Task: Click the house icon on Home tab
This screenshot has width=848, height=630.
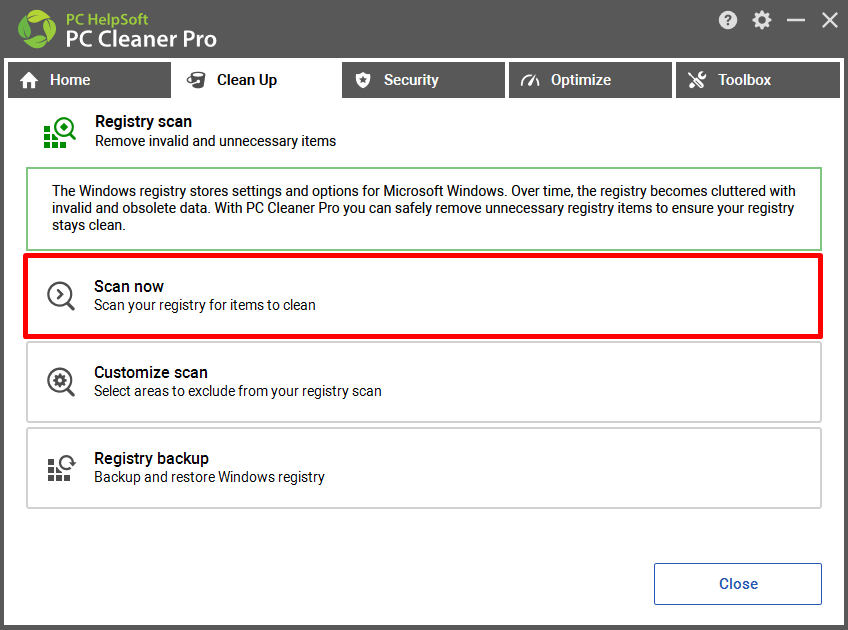Action: tap(29, 80)
